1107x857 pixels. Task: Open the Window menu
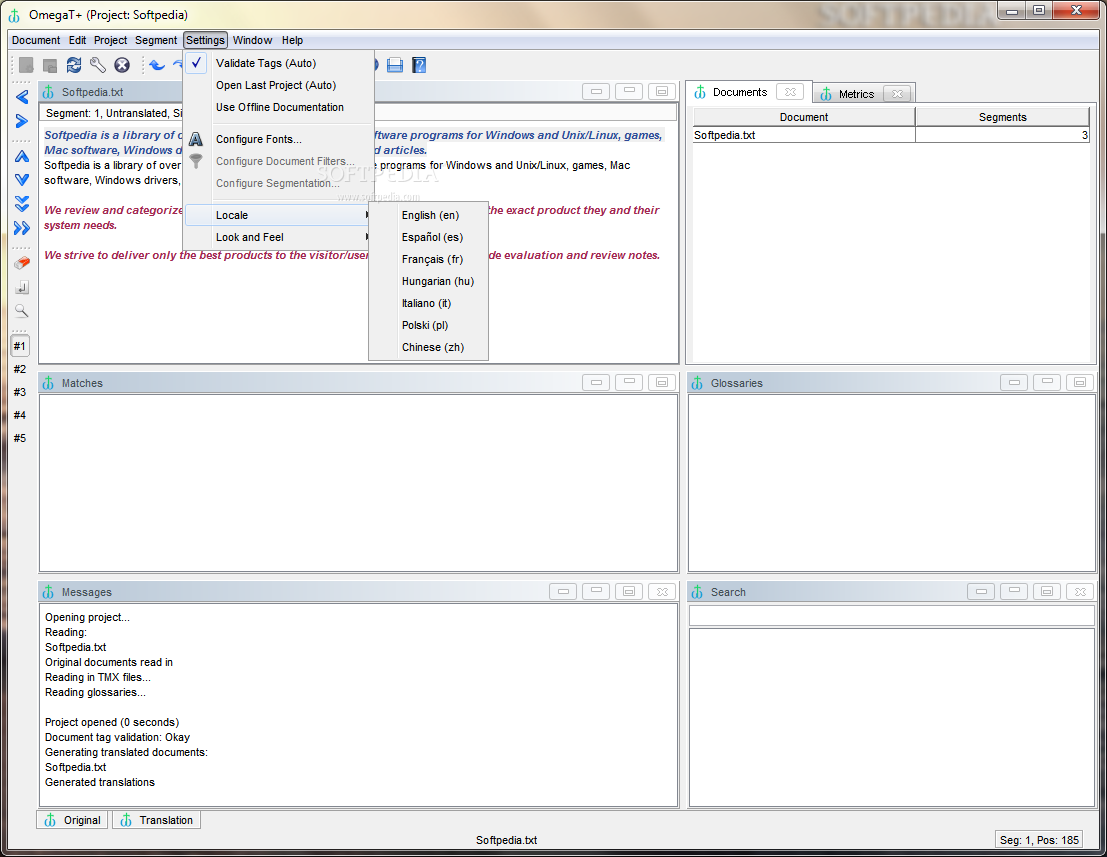point(252,40)
